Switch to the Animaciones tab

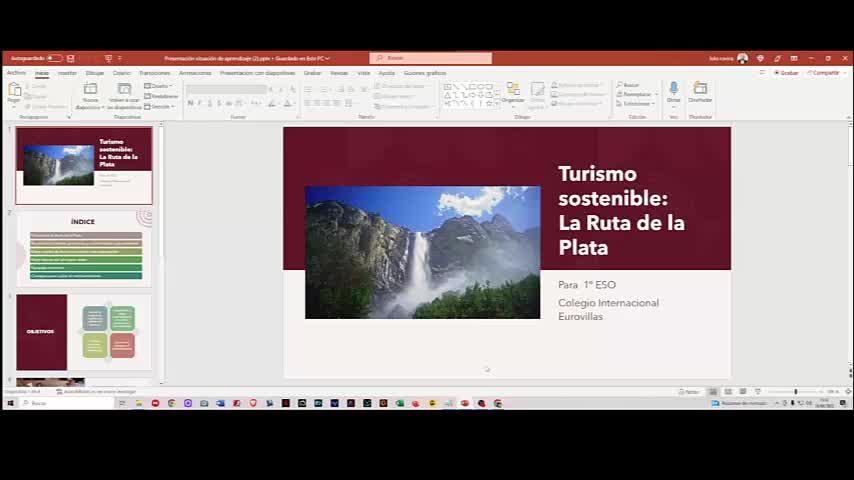195,73
